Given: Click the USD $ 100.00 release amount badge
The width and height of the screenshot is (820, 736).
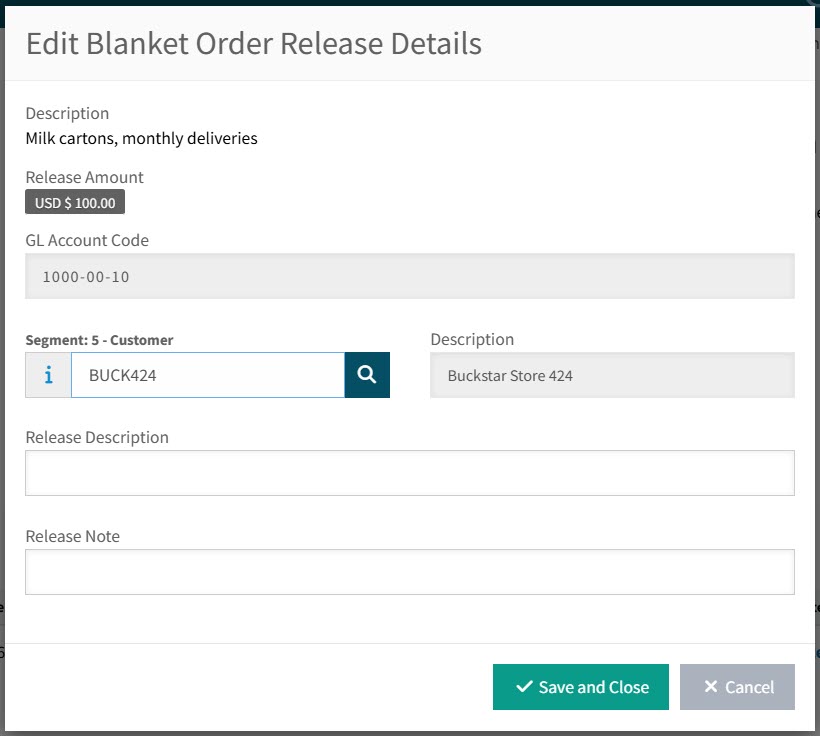Looking at the screenshot, I should (x=74, y=201).
